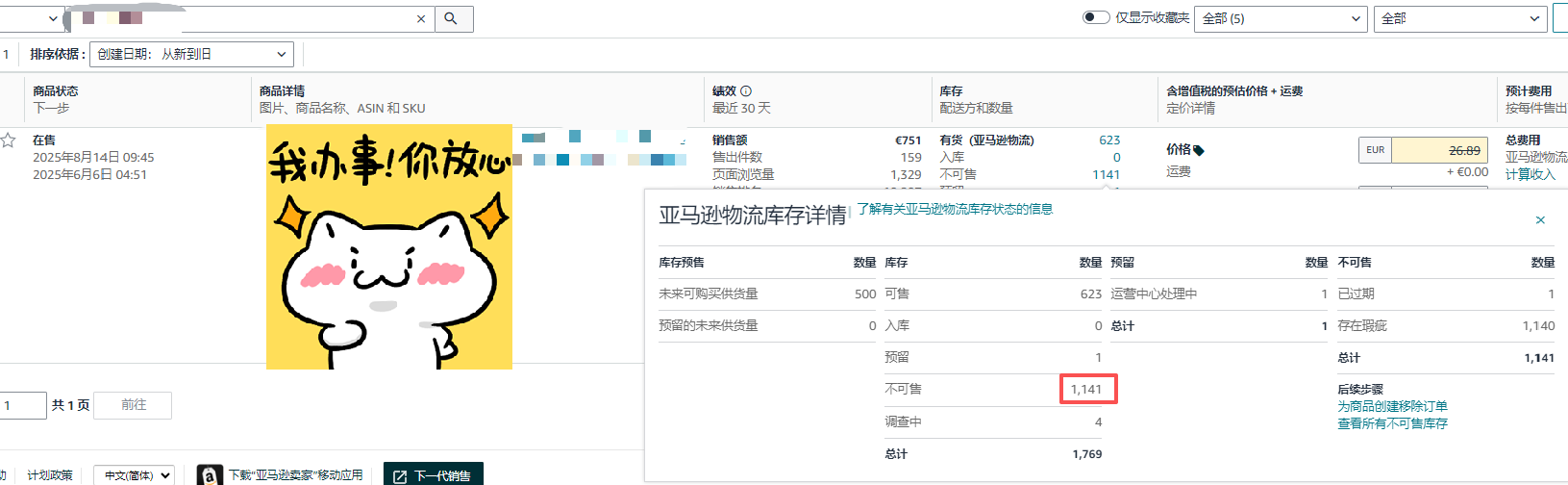The height and width of the screenshot is (485, 1568).
Task: Click 为商品创建移除订单 link
Action: pyautogui.click(x=1392, y=406)
